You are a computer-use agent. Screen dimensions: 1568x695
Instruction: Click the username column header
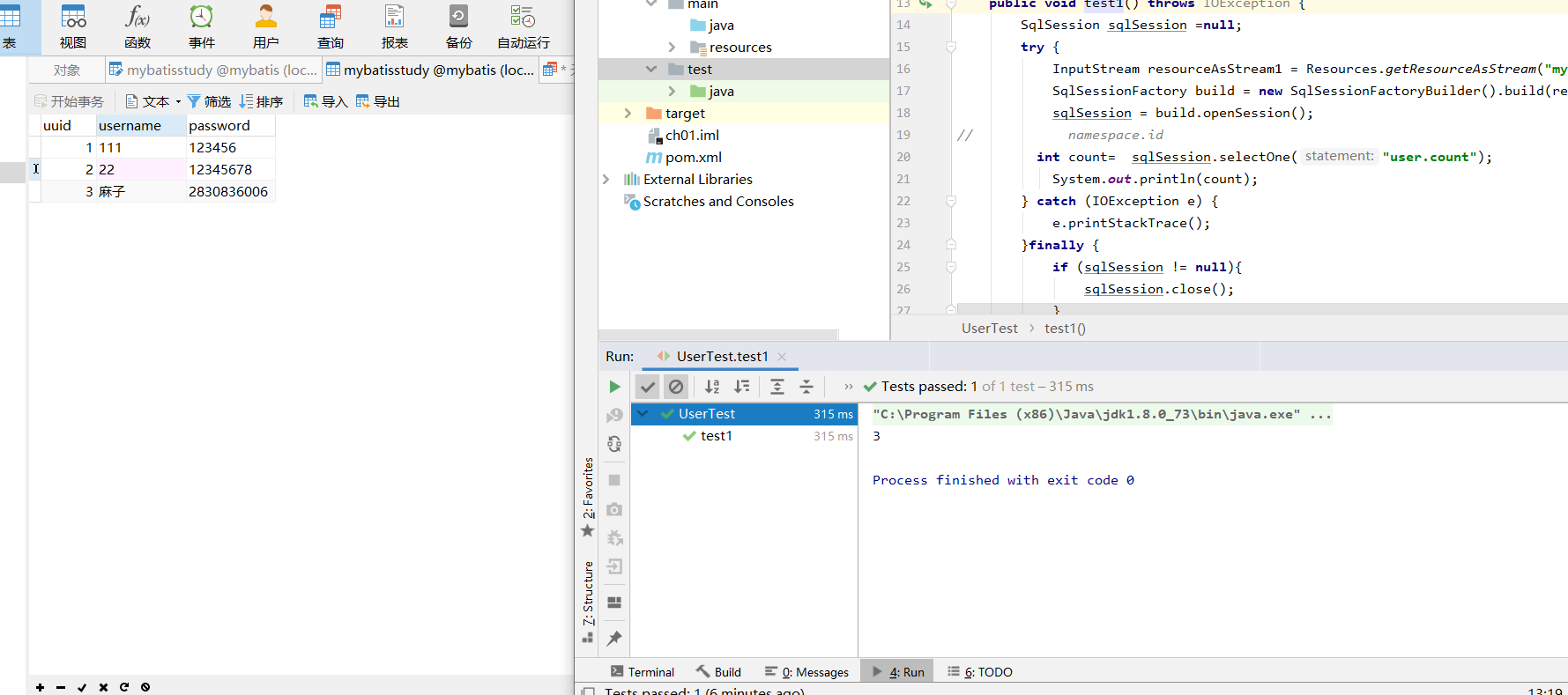pos(141,125)
